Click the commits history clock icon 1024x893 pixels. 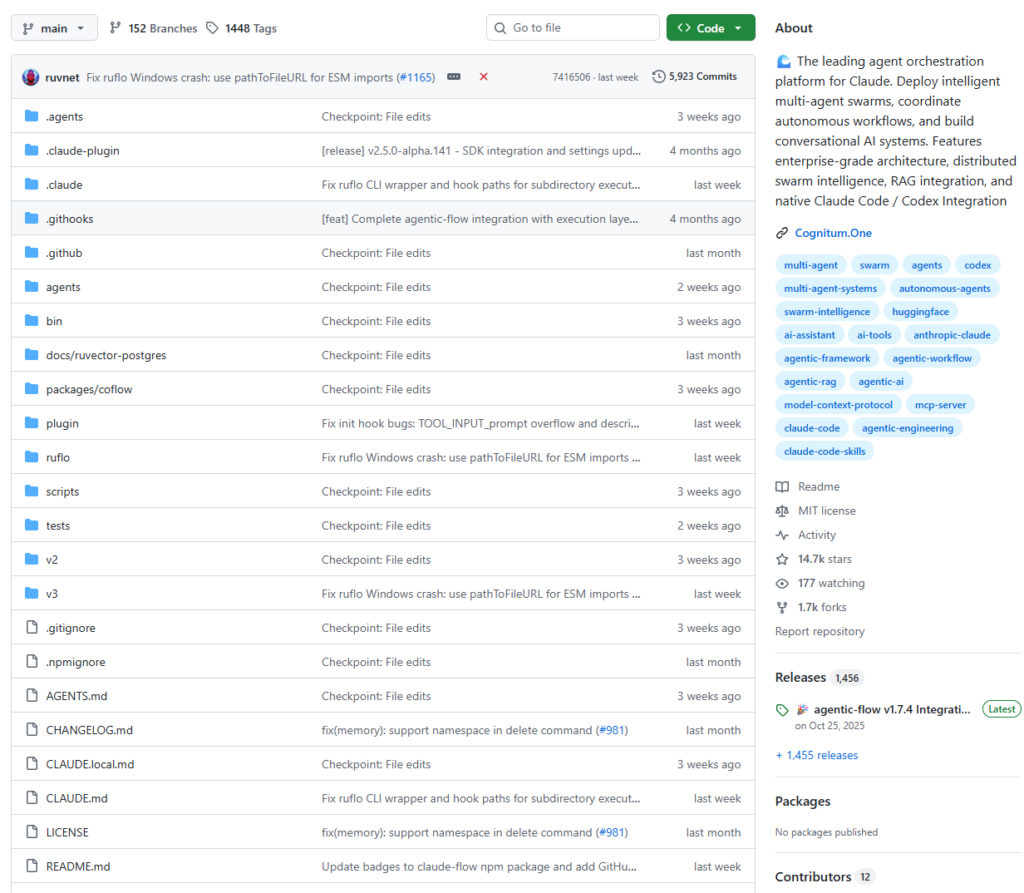[x=658, y=77]
